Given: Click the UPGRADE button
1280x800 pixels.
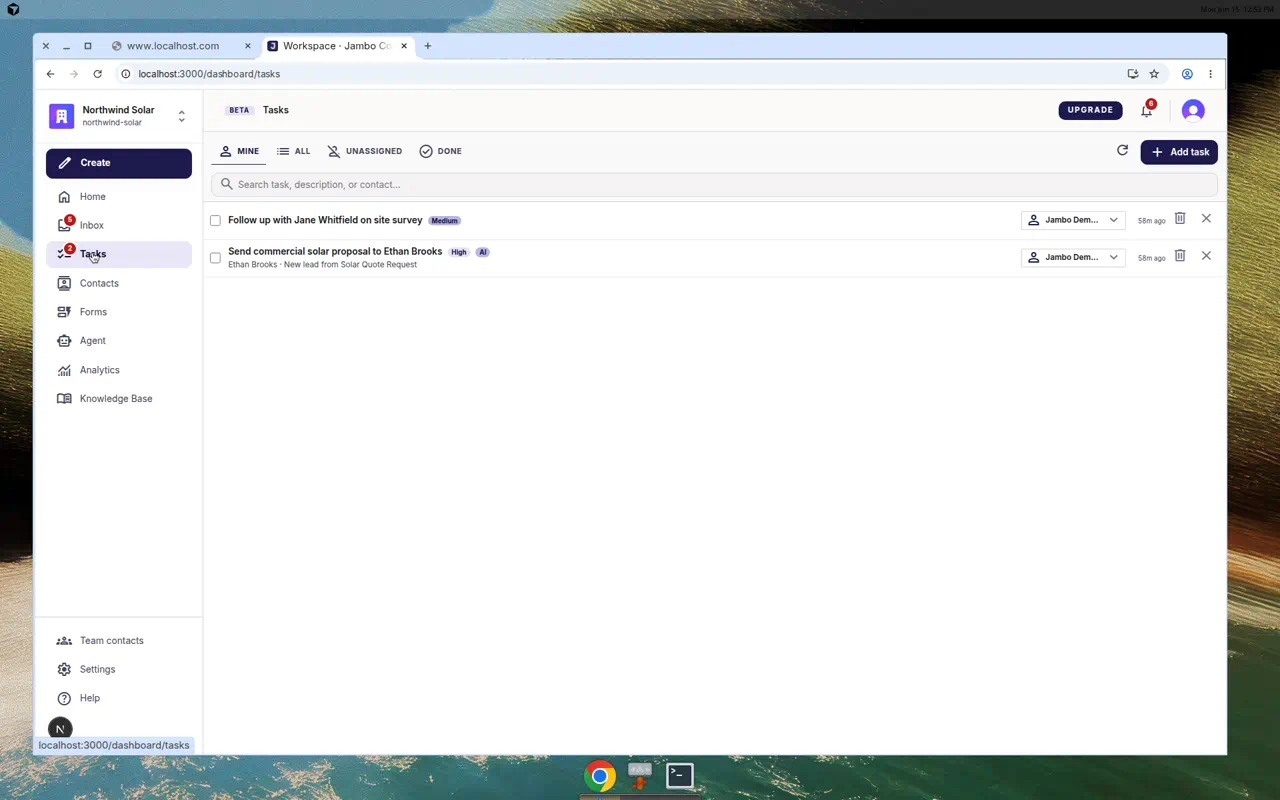Looking at the screenshot, I should click(1090, 110).
